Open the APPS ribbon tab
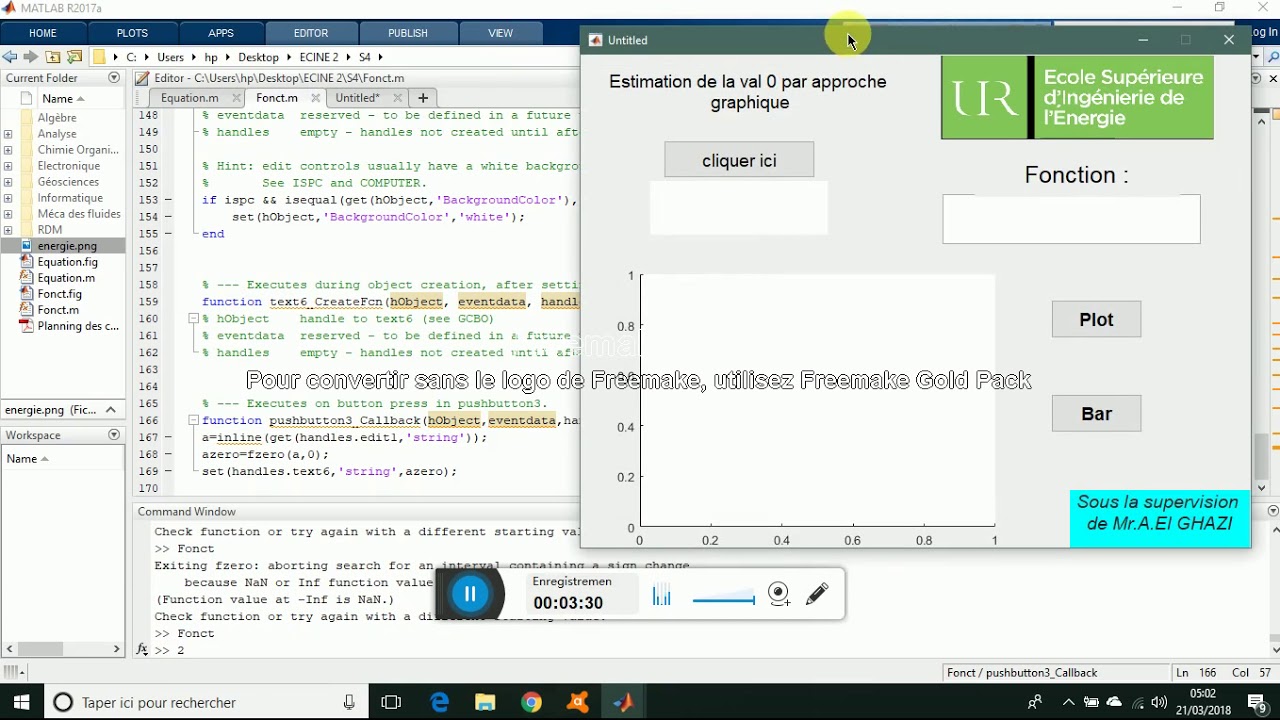The width and height of the screenshot is (1280, 720). 221,33
